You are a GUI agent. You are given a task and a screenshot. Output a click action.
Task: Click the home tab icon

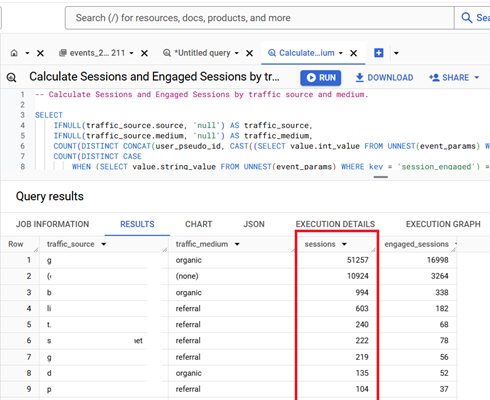[x=14, y=53]
